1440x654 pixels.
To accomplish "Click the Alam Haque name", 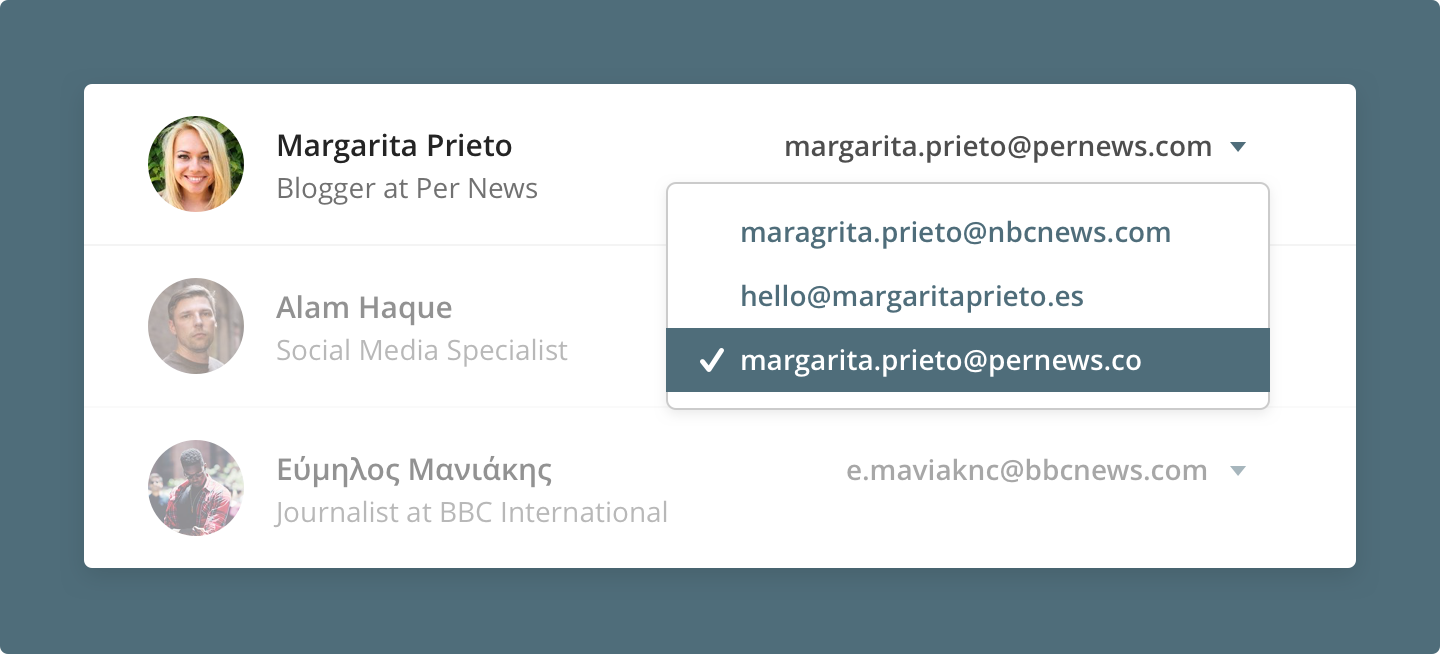I will tap(364, 308).
